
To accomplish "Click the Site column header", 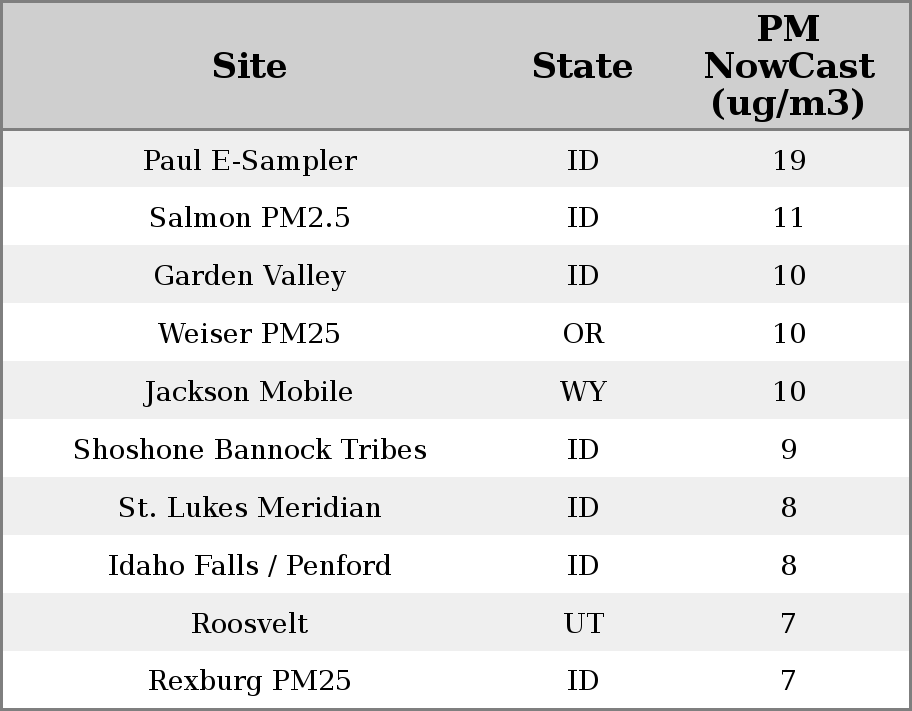I will point(249,66).
